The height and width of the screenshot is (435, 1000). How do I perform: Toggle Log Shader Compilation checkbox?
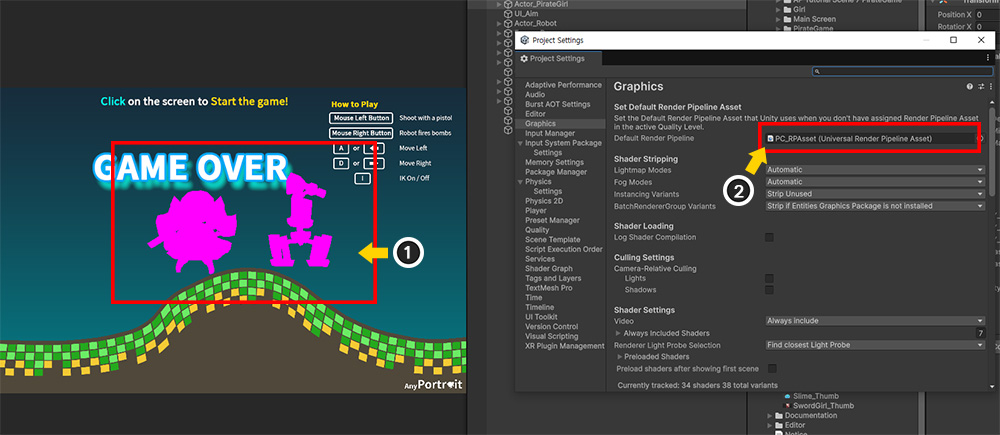click(x=769, y=237)
